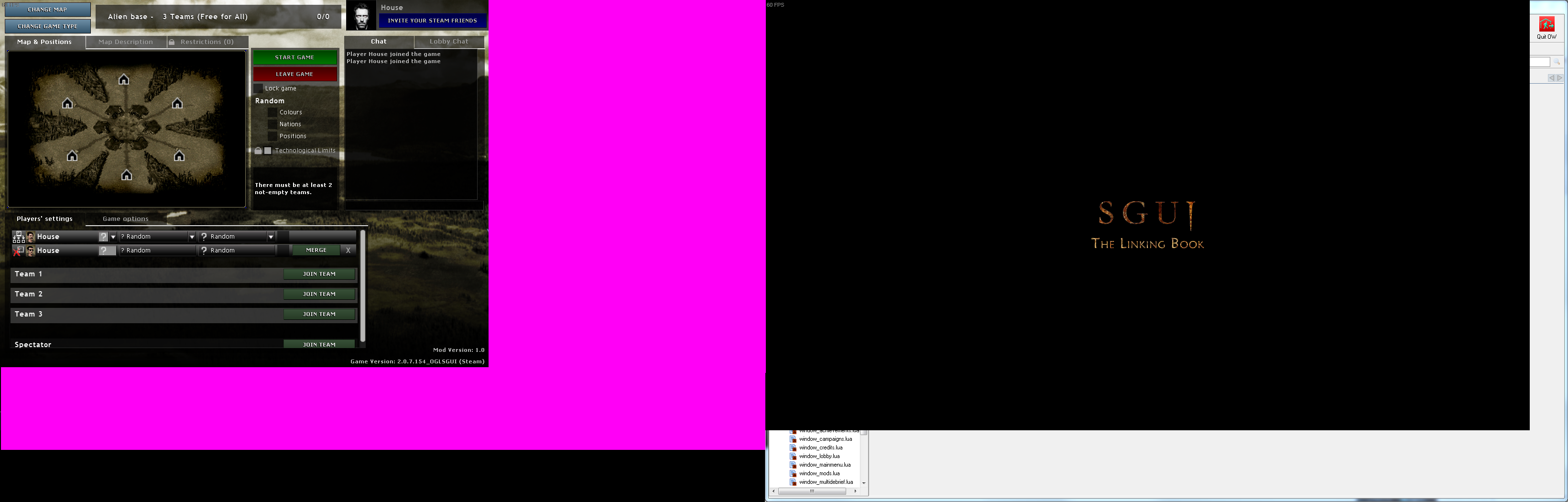1568x502 pixels.
Task: Click the editor search input field
Action: click(1540, 62)
